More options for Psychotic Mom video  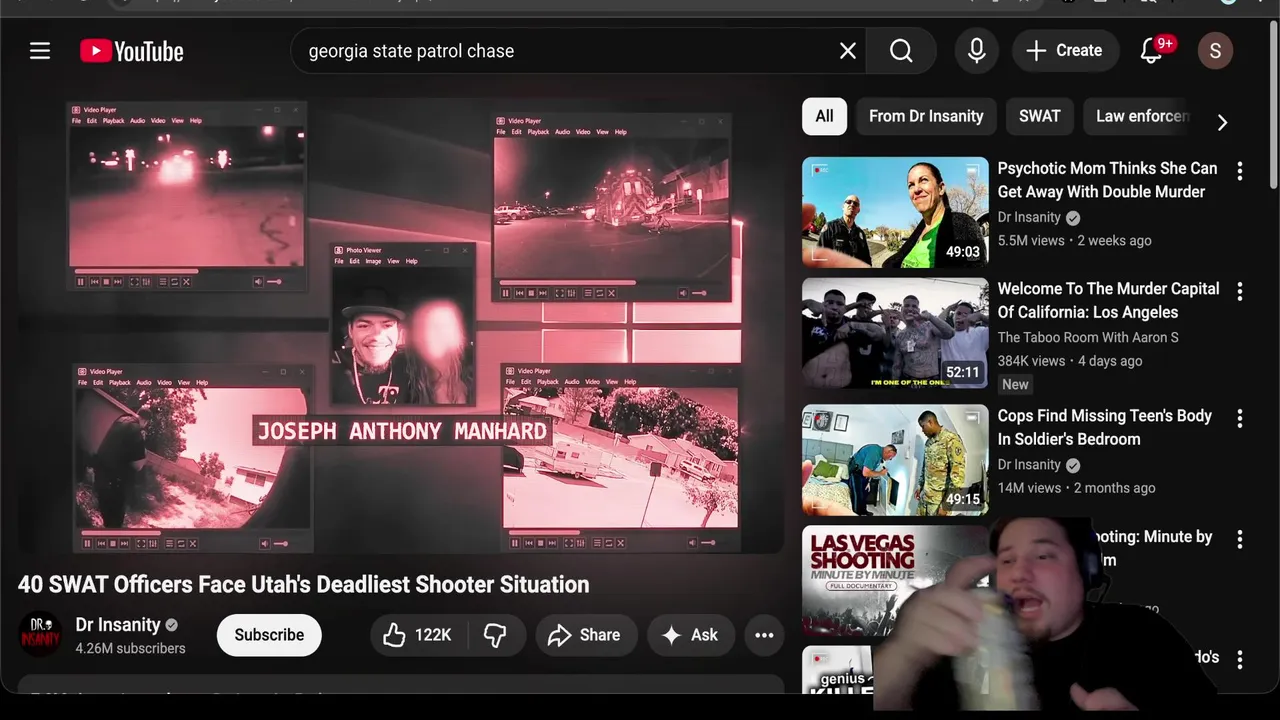click(x=1240, y=171)
